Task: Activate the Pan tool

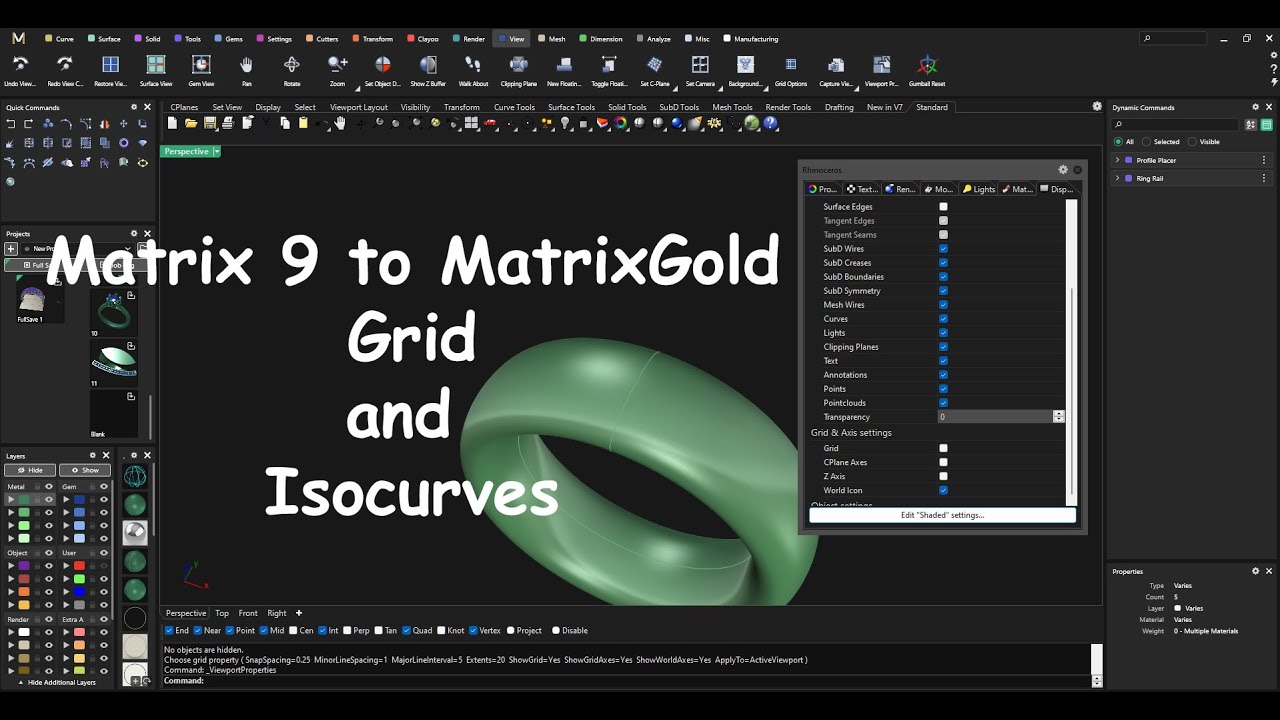Action: (x=247, y=64)
